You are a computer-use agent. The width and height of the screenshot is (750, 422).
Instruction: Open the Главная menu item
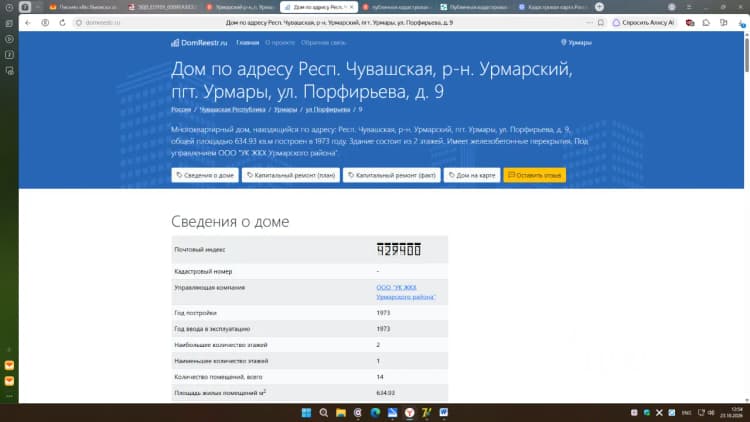pos(247,43)
